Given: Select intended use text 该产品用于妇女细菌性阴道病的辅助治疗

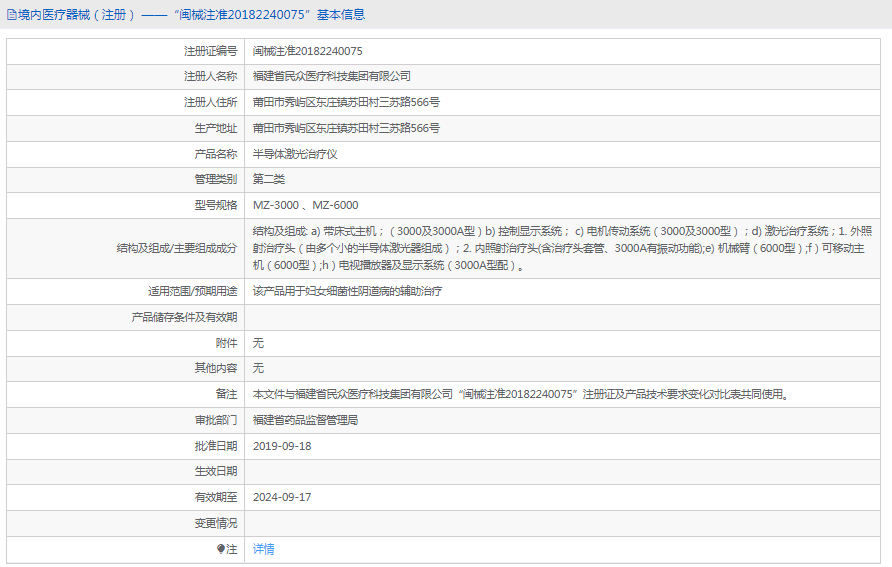Looking at the screenshot, I should pyautogui.click(x=347, y=291).
